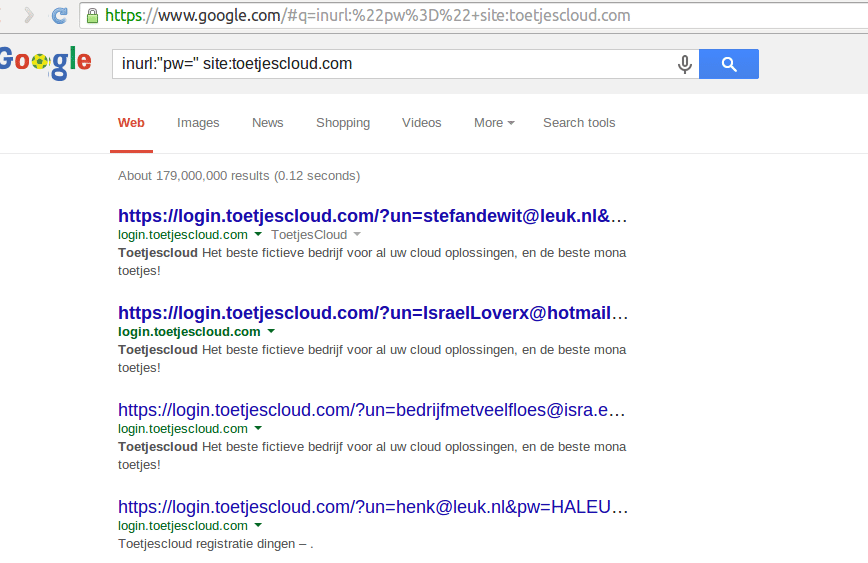Click green URL under the bedrijfmetveelfloes result

tap(183, 428)
